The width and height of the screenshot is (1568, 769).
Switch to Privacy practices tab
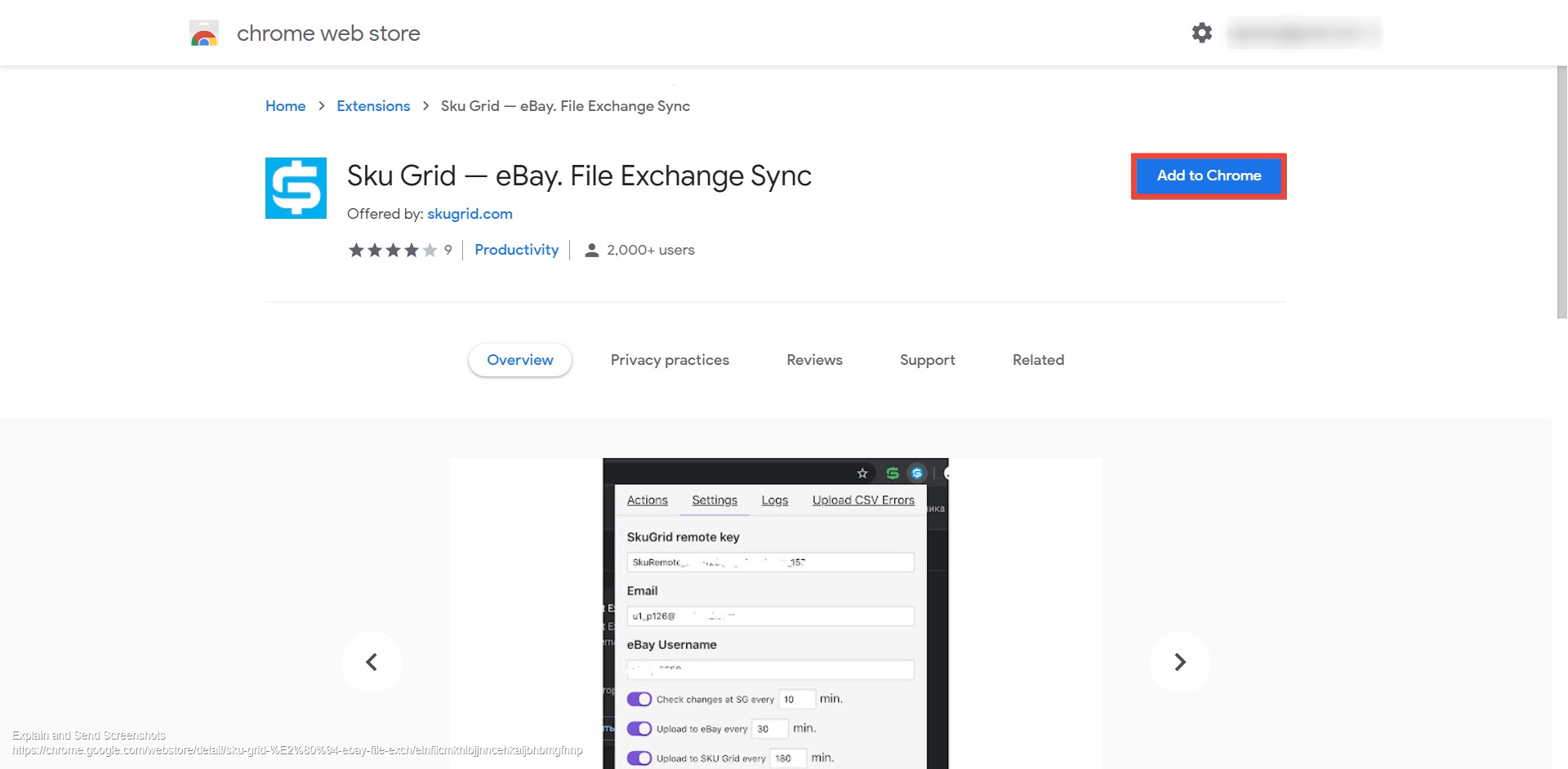tap(670, 360)
